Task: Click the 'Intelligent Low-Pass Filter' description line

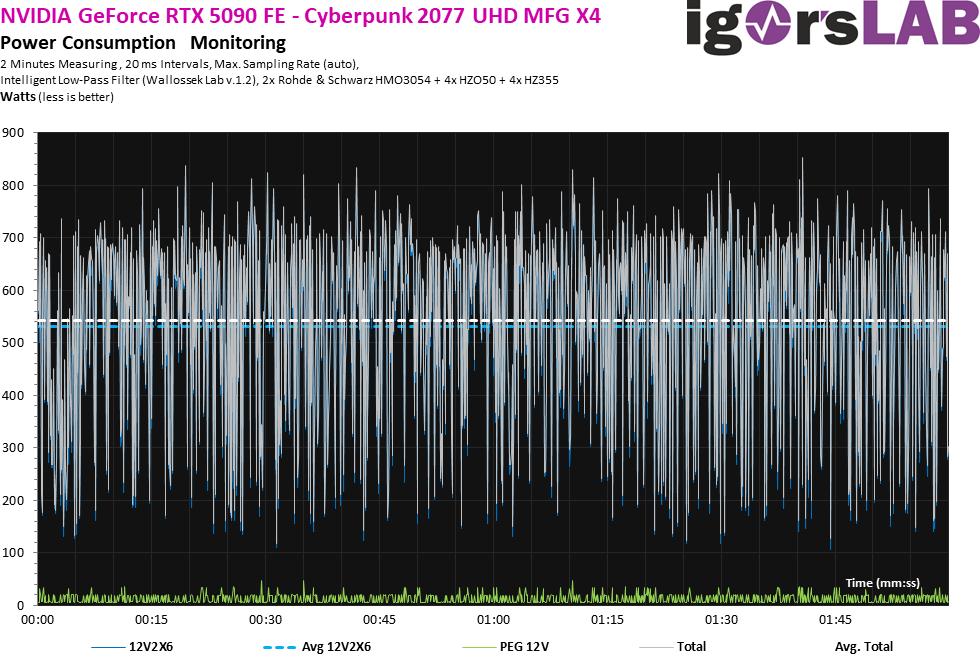Action: (279, 80)
